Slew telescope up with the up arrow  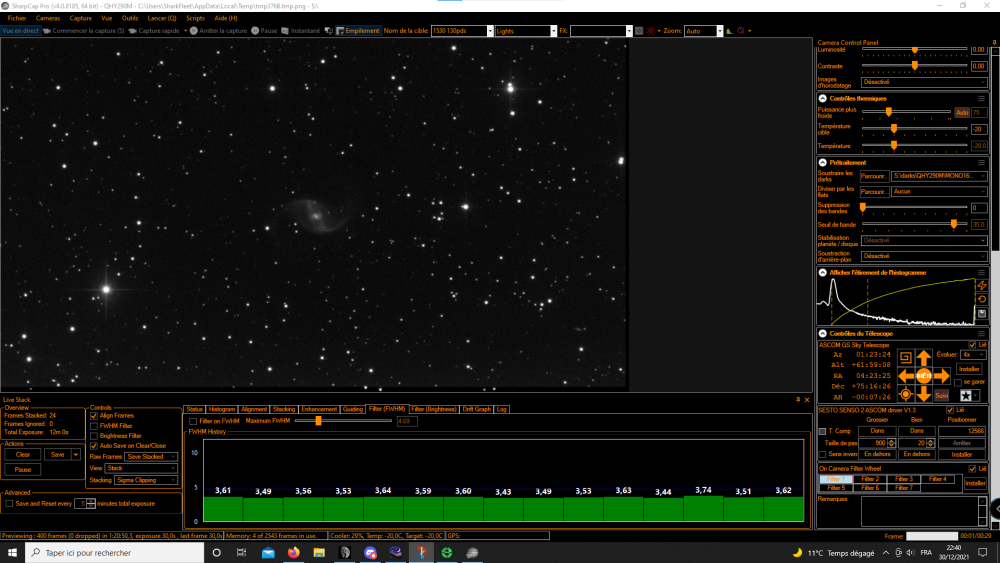tap(923, 358)
